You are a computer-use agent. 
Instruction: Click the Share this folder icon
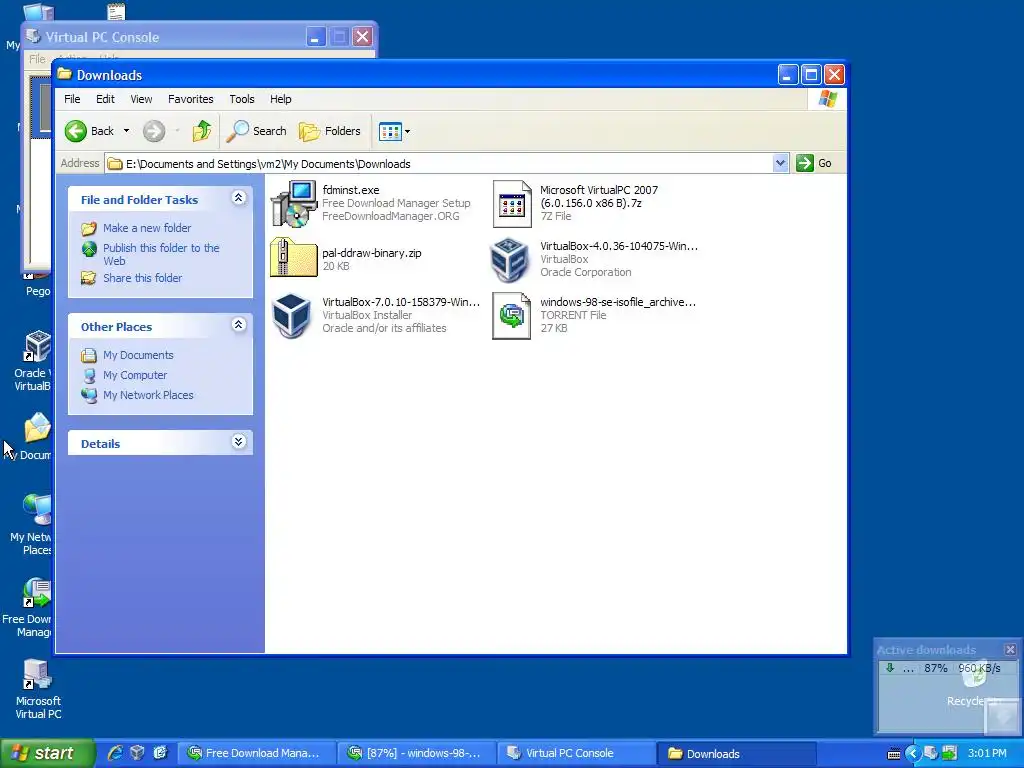pos(89,278)
